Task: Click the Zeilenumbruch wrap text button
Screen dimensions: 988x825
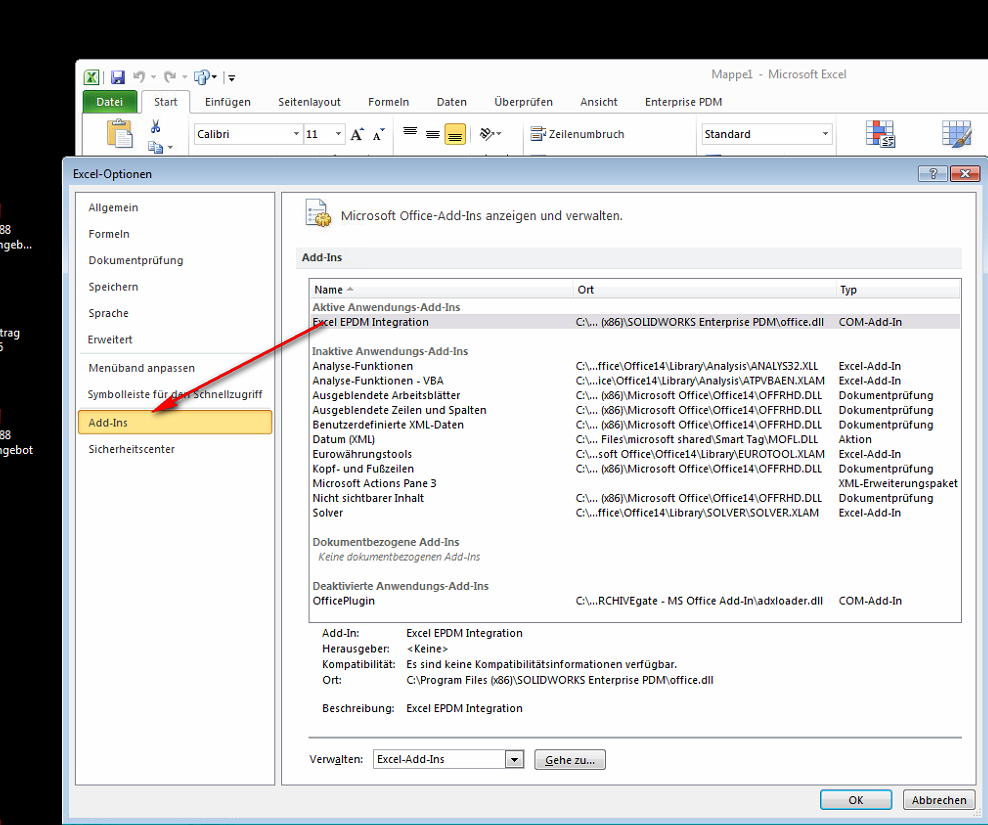Action: coord(577,134)
